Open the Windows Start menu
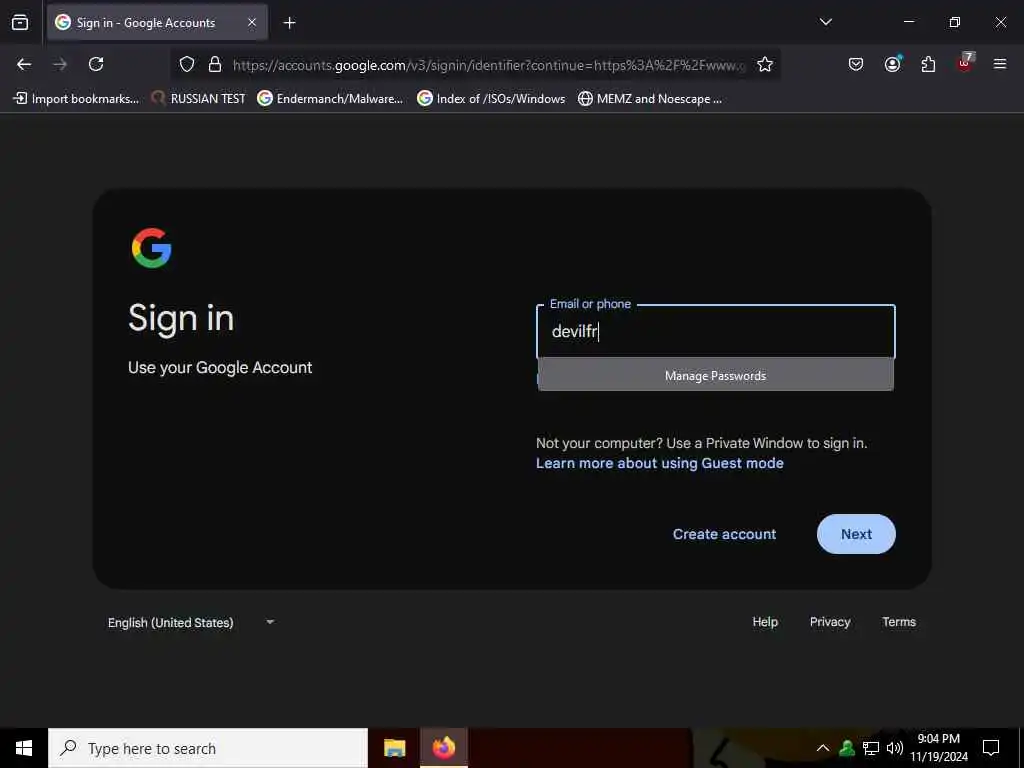Screen dimensions: 1024x768 point(24,748)
